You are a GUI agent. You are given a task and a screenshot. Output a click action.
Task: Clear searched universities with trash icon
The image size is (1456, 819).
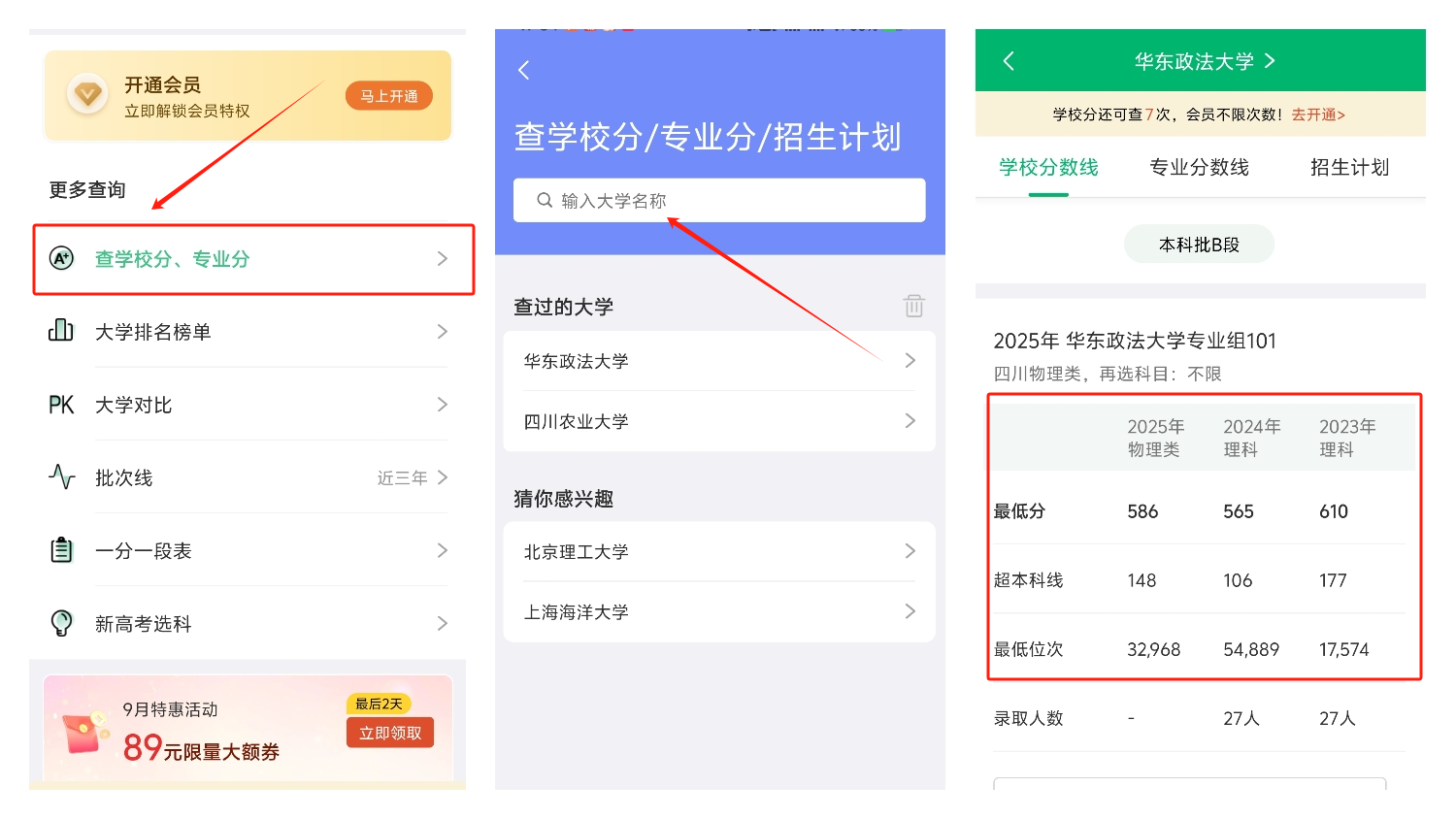[913, 306]
